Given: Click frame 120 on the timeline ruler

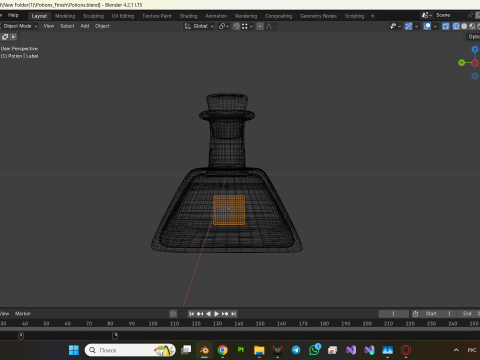Looking at the screenshot, I should pos(196,324).
